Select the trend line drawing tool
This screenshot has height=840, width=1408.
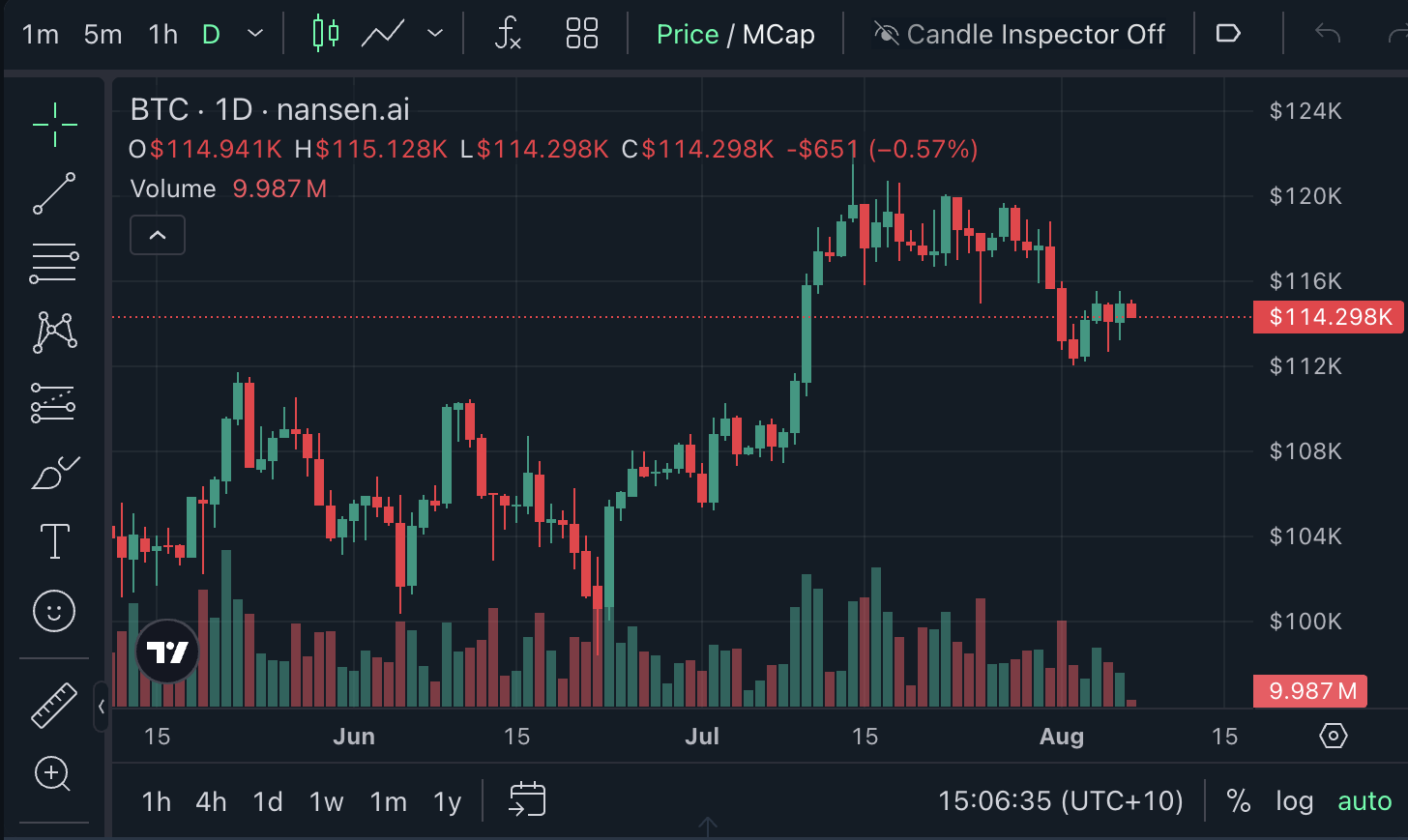54,192
